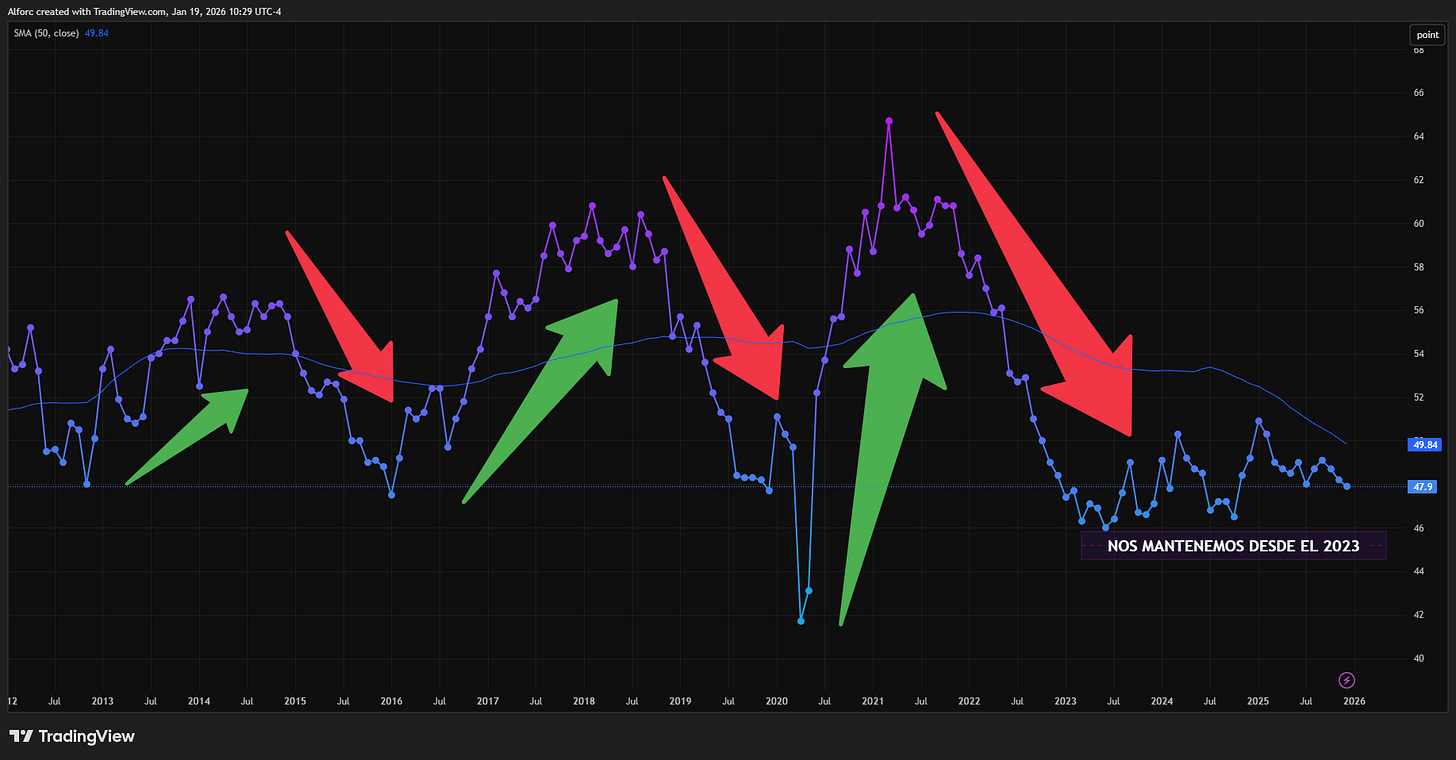This screenshot has width=1456, height=760.
Task: Click the 66 level on price axis
Action: point(1418,93)
